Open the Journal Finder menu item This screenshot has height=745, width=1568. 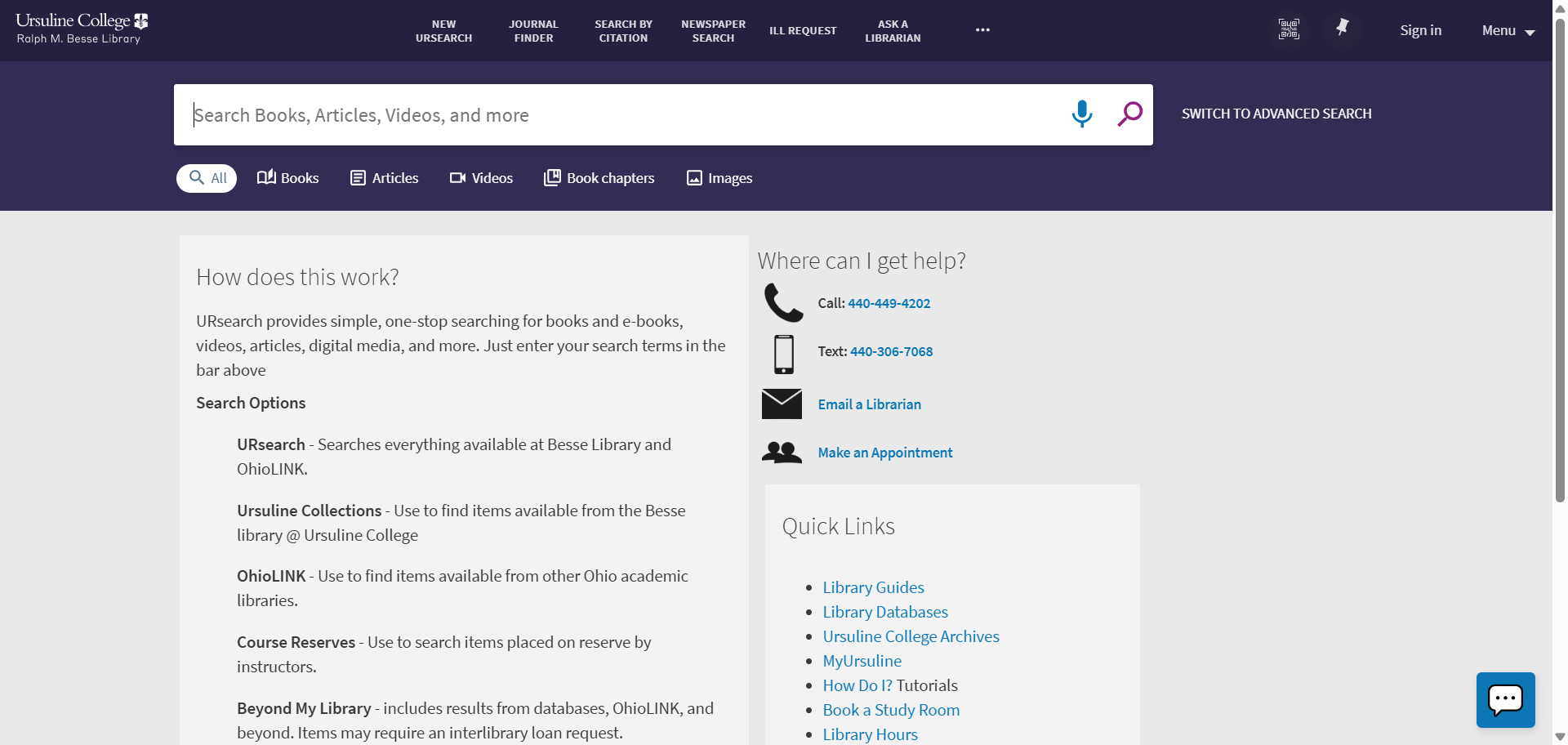coord(533,30)
